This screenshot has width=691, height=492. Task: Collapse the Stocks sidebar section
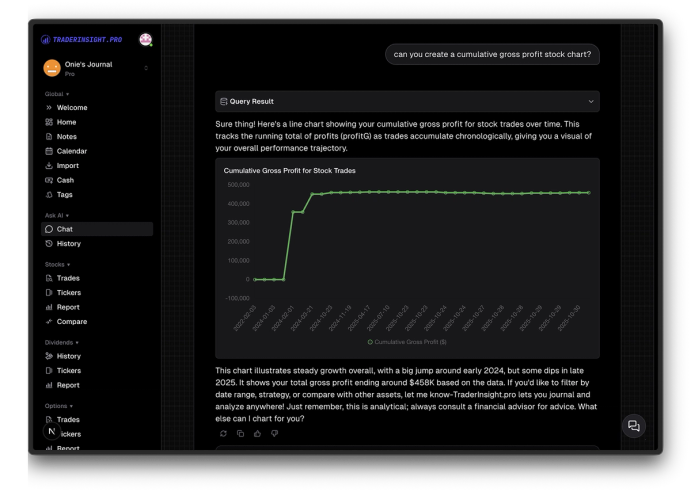(x=57, y=265)
